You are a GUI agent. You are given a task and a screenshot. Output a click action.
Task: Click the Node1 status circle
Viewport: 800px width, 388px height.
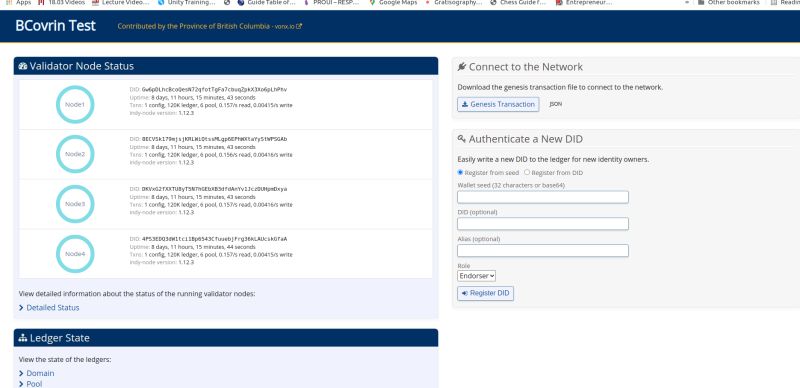coord(75,105)
